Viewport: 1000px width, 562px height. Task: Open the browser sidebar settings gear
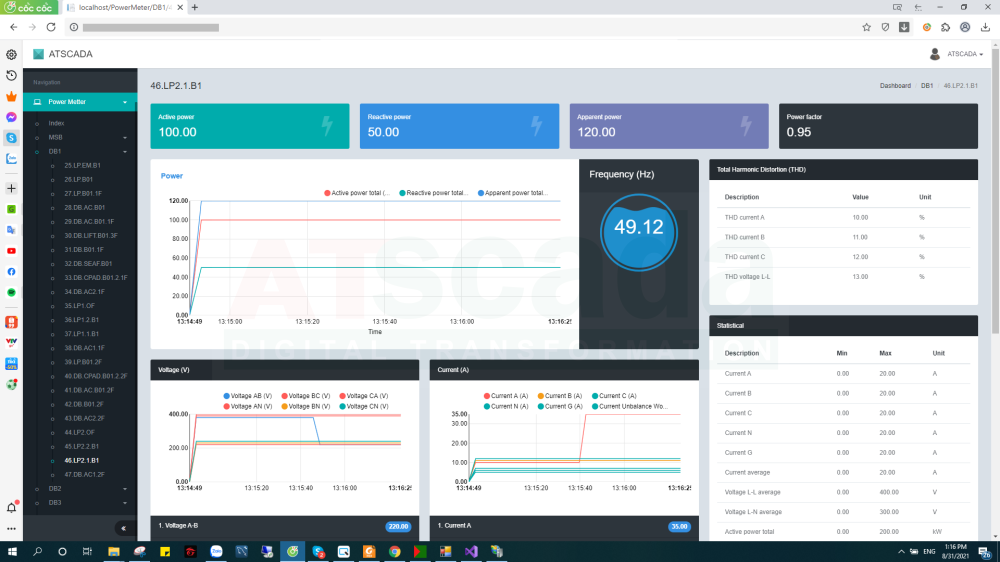(x=11, y=55)
